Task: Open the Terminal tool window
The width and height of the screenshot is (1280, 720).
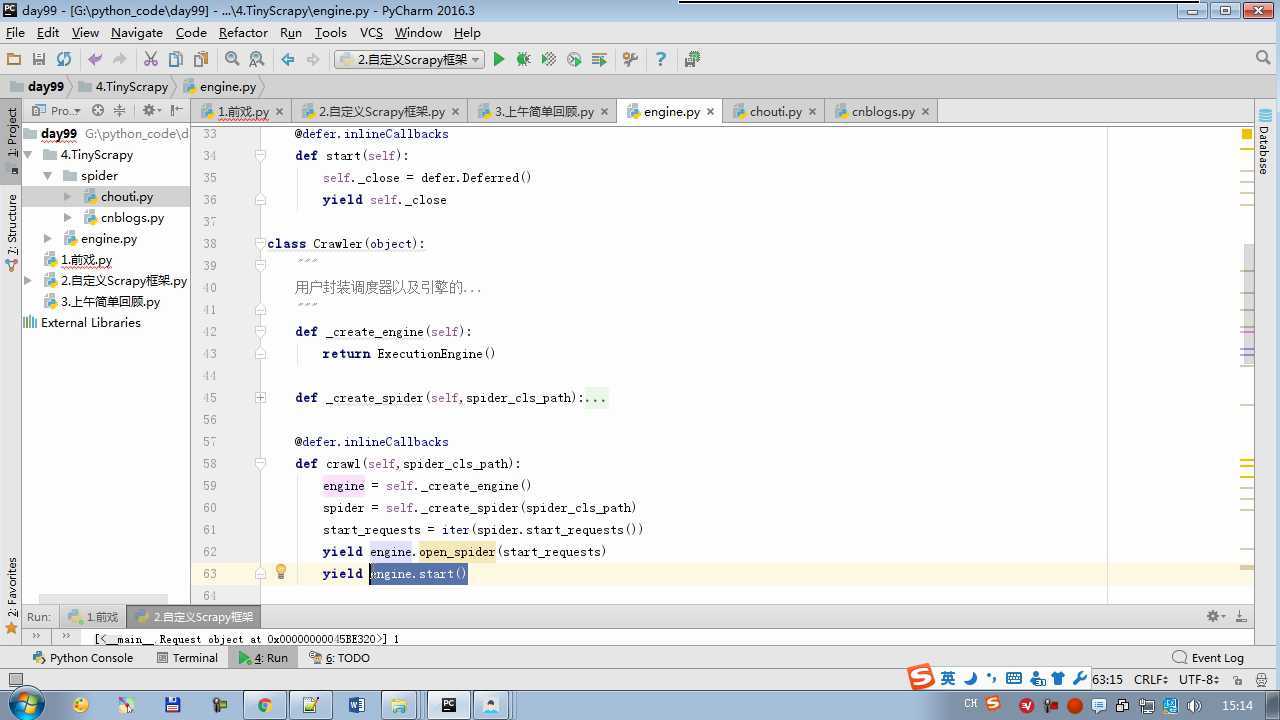Action: tap(187, 658)
